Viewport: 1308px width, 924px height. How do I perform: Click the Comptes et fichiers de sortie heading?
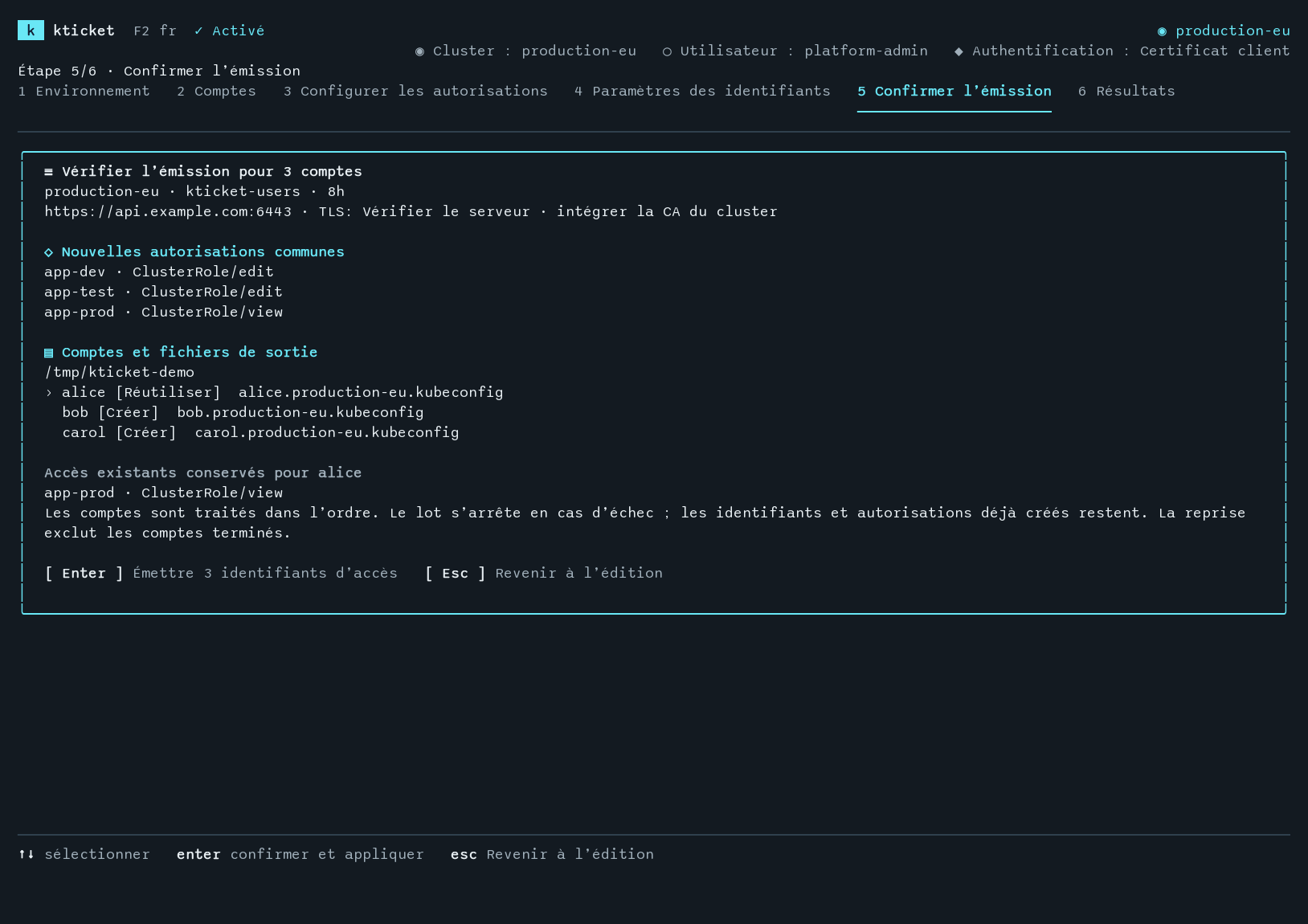click(x=190, y=353)
